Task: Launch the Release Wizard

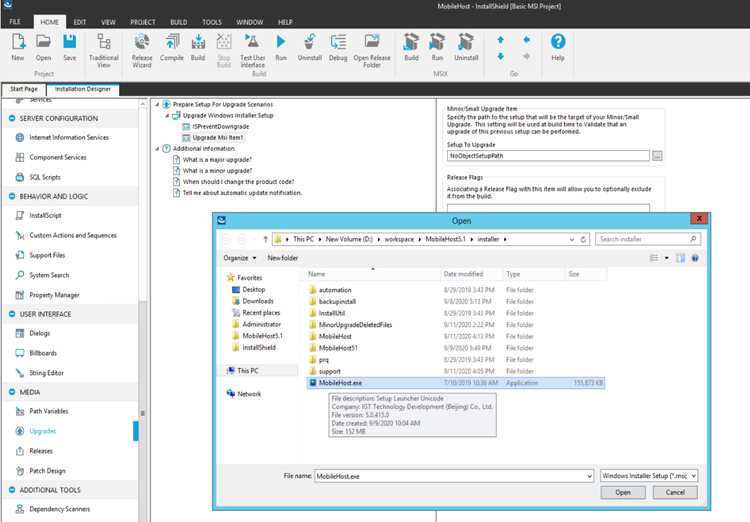Action: [142, 42]
